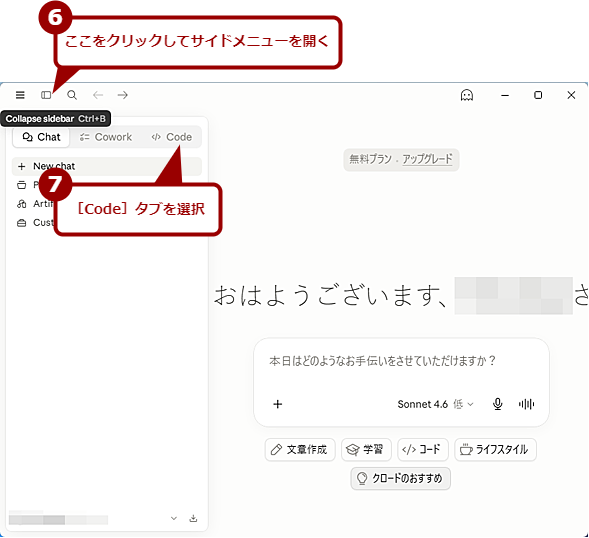Open the blurred account name area
This screenshot has width=589, height=538.
tap(58, 518)
